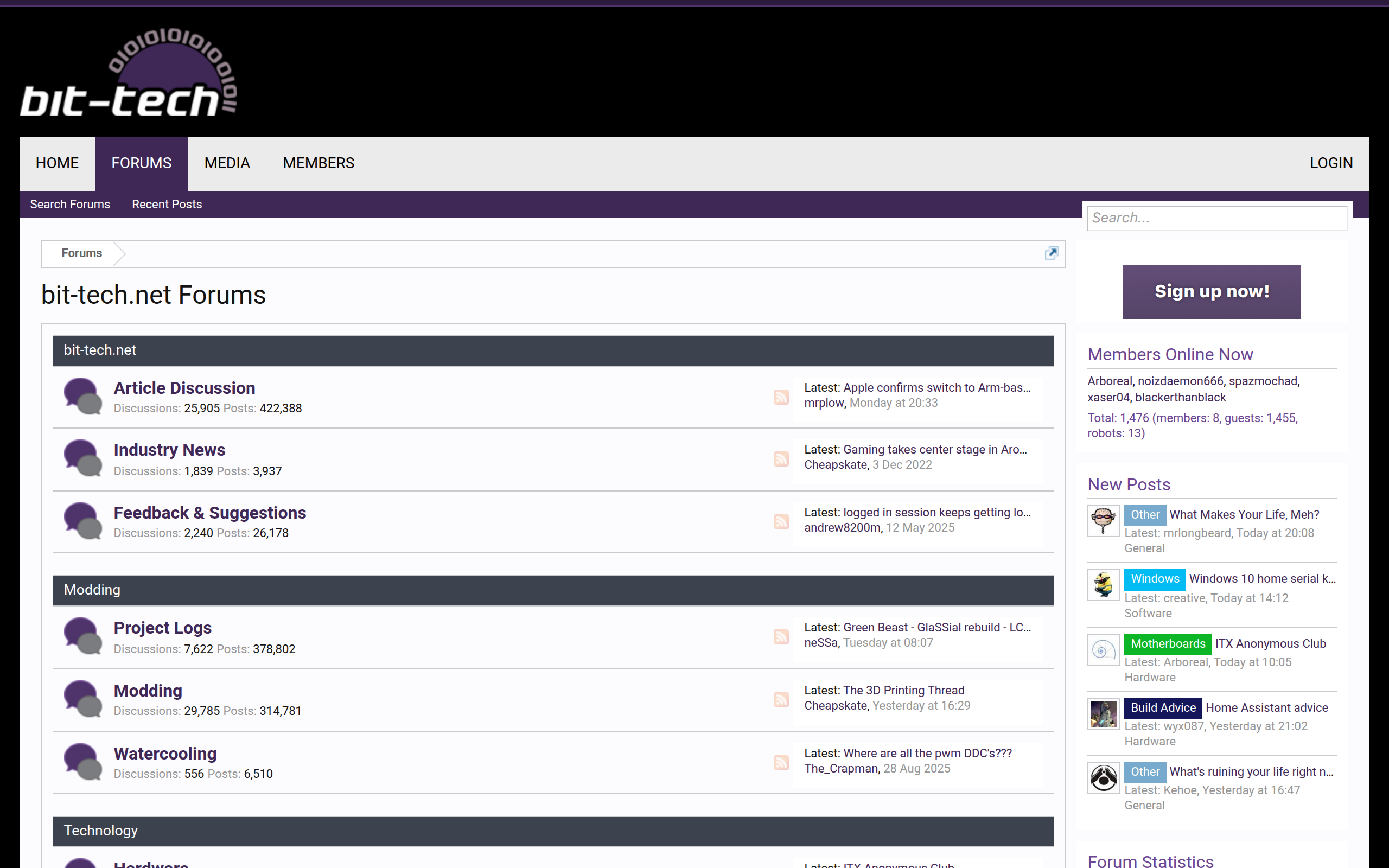Click the Project Logs forum bubble icon
Screen dimensions: 1389x868
coord(82,636)
